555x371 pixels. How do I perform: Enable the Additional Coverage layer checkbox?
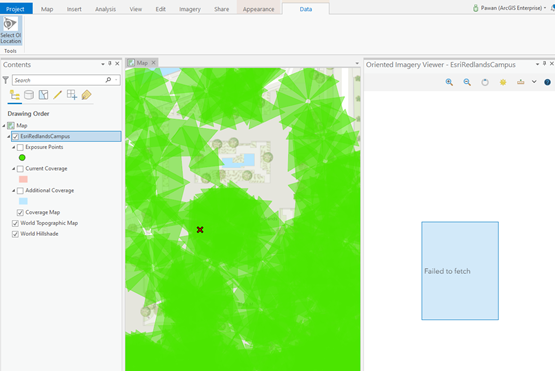point(21,191)
